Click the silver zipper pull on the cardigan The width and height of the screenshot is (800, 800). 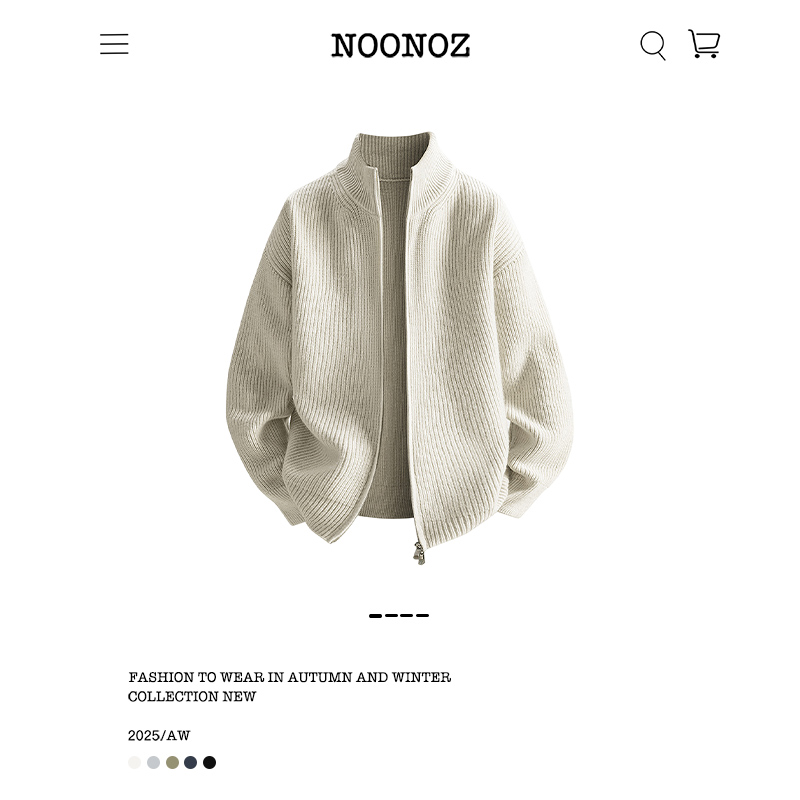pos(419,553)
